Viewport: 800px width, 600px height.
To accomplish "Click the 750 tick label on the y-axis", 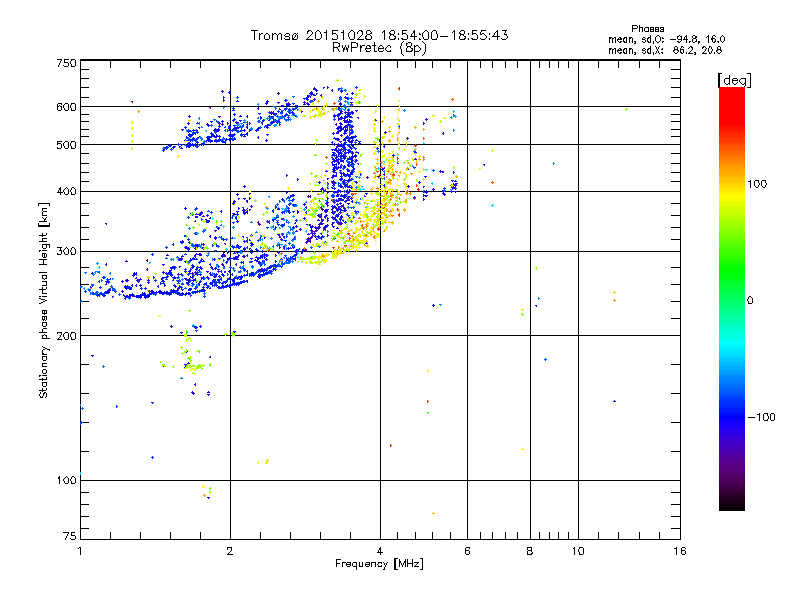I will [66, 63].
